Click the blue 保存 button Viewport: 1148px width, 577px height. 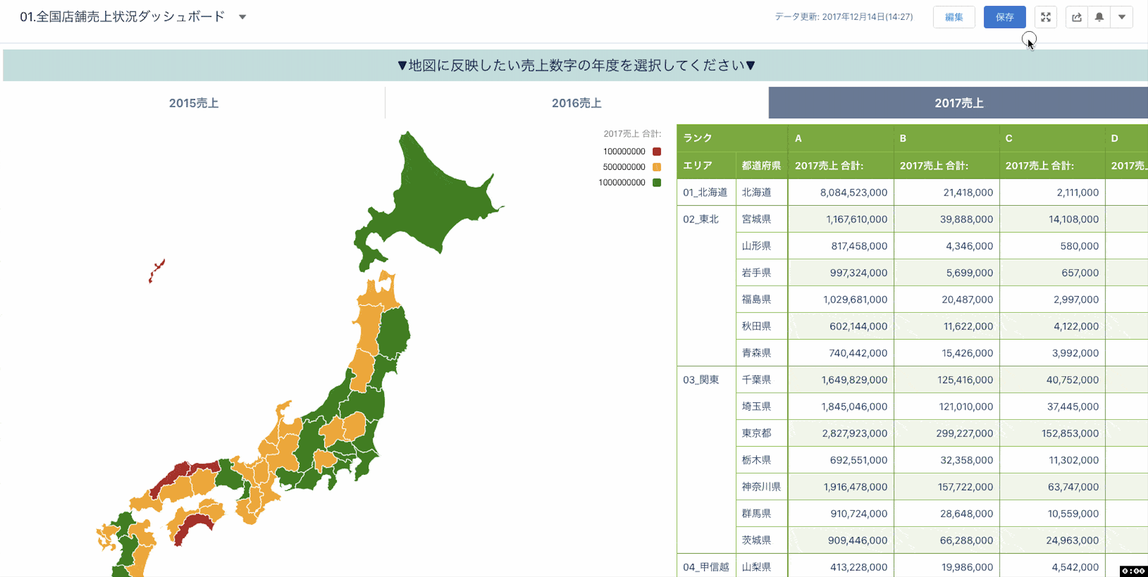1004,18
